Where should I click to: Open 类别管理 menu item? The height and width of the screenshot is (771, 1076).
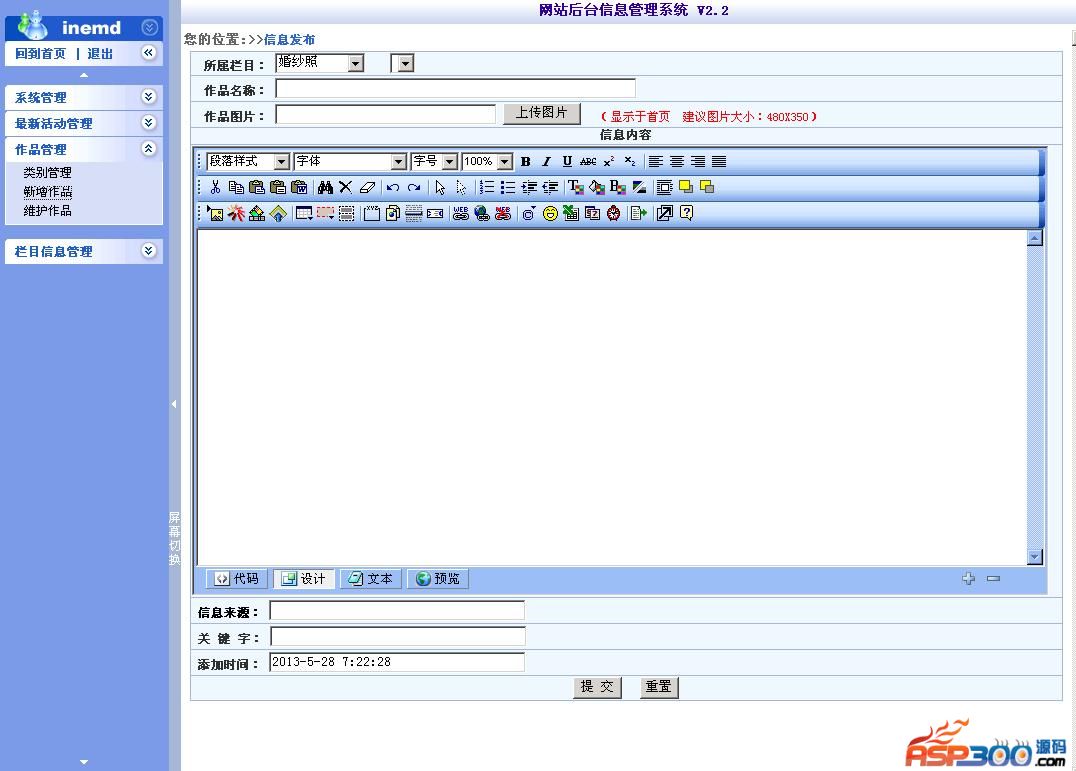coord(47,172)
